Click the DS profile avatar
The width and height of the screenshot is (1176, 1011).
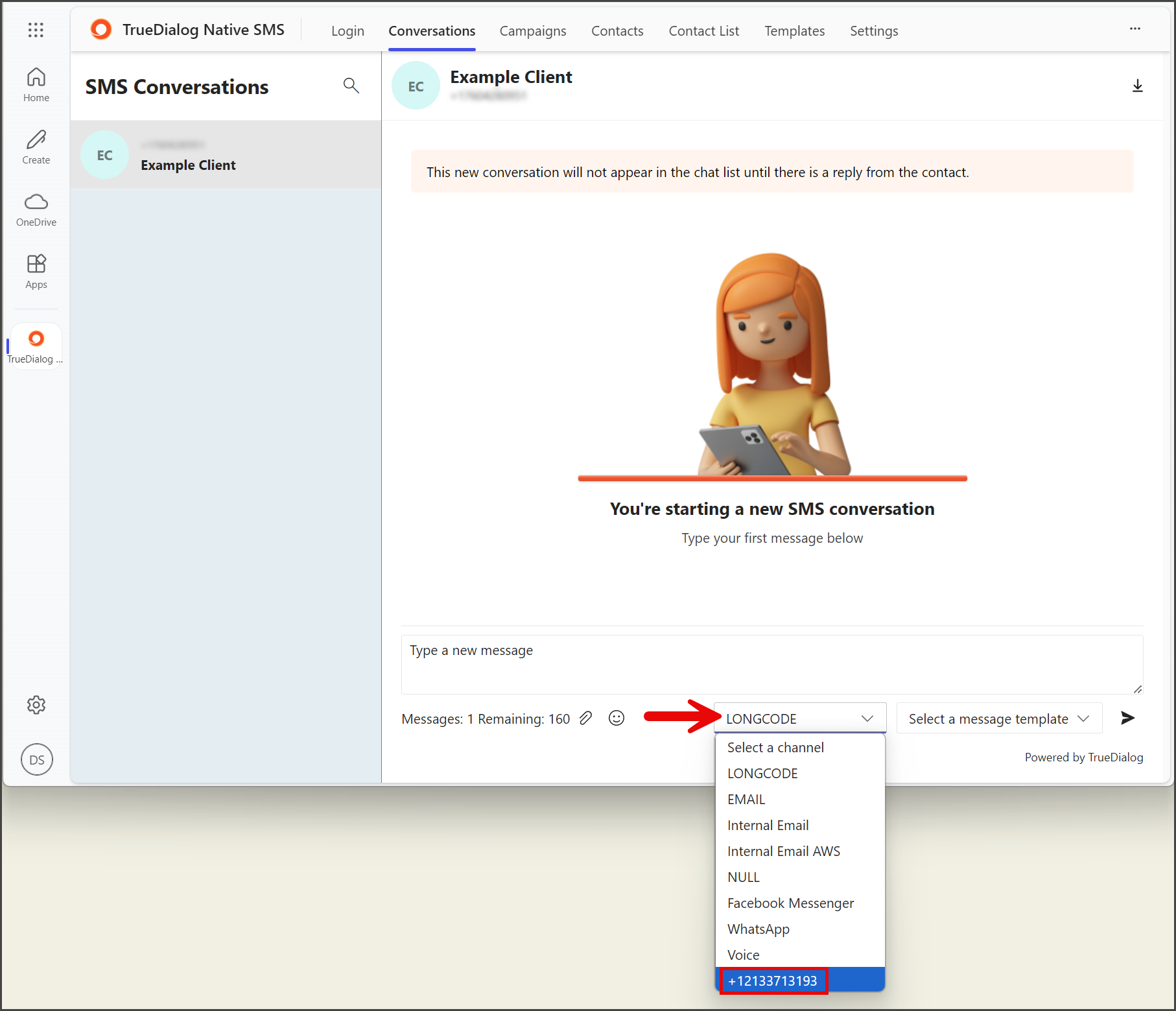click(x=37, y=759)
